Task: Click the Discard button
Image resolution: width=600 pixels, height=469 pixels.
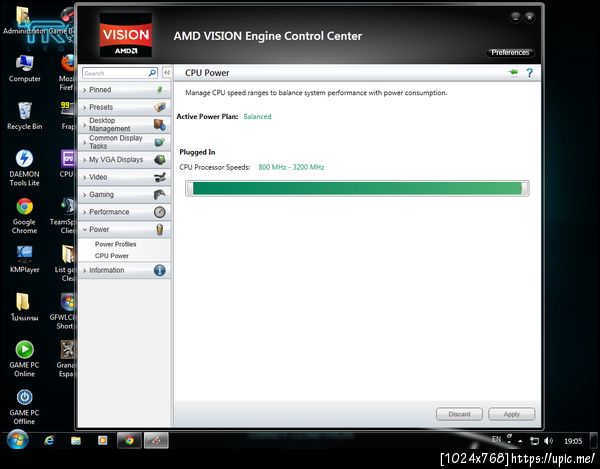Action: click(x=459, y=414)
